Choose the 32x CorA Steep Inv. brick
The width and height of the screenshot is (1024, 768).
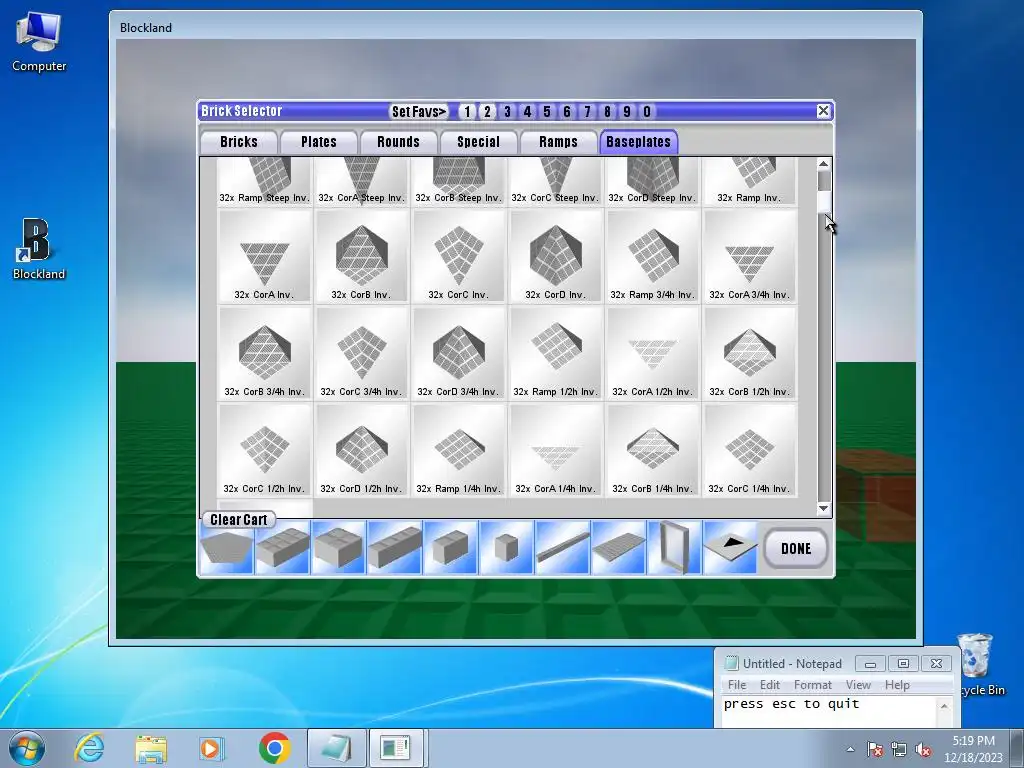361,182
